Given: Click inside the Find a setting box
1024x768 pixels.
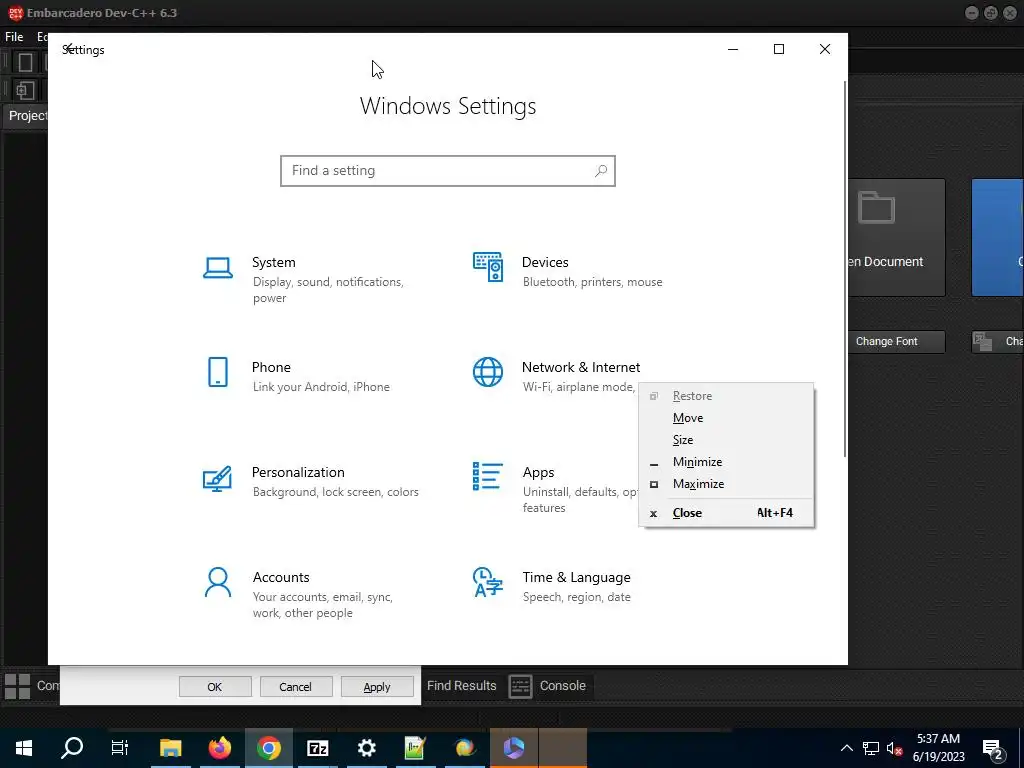Looking at the screenshot, I should 448,170.
